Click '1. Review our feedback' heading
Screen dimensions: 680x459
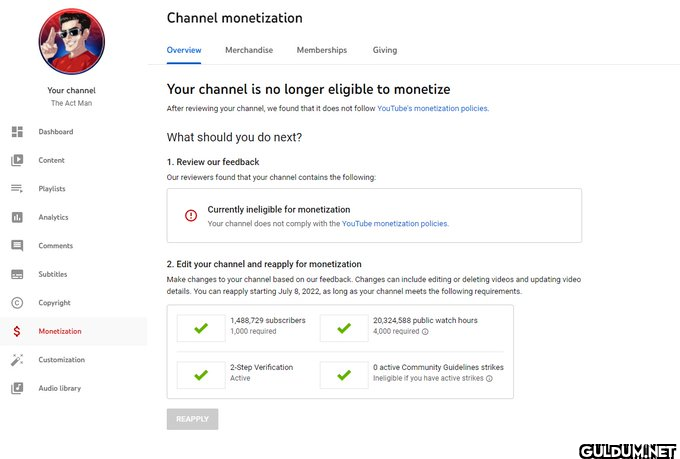coord(213,162)
